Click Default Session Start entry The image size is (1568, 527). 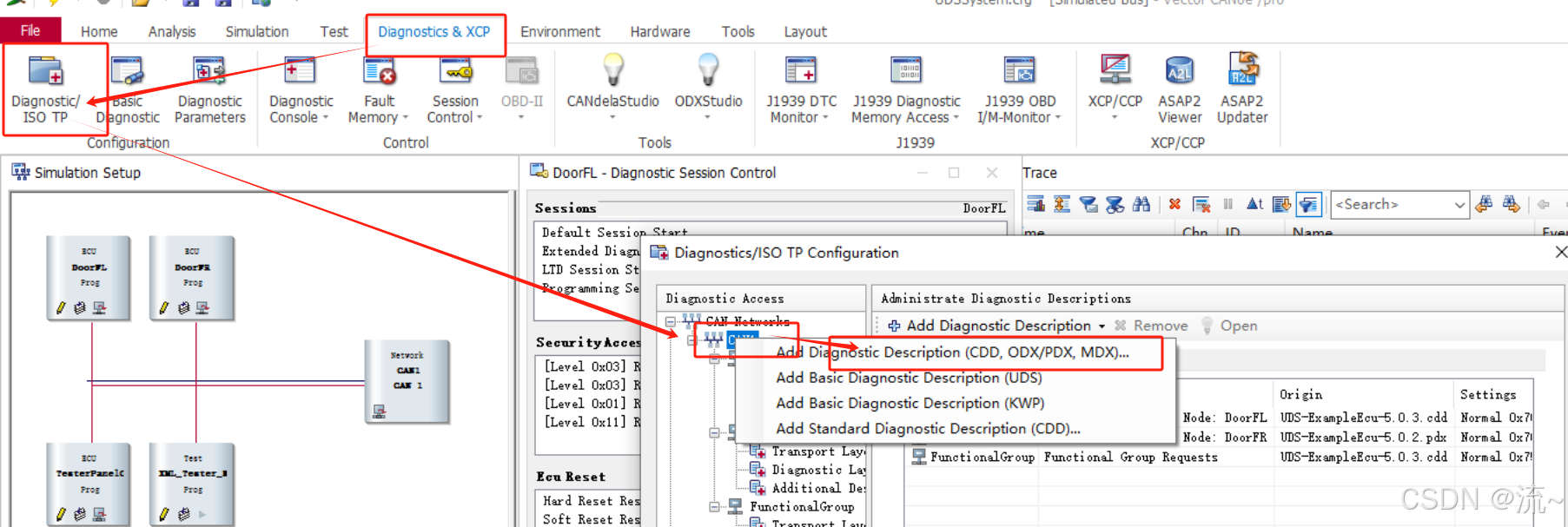(x=614, y=233)
